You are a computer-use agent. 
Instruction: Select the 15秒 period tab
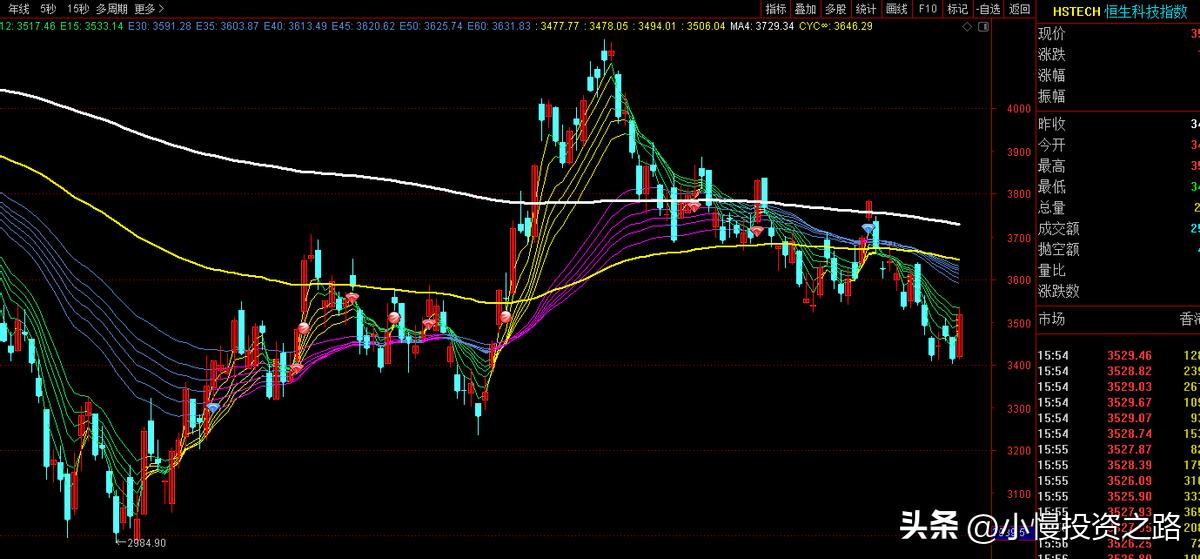(x=78, y=9)
